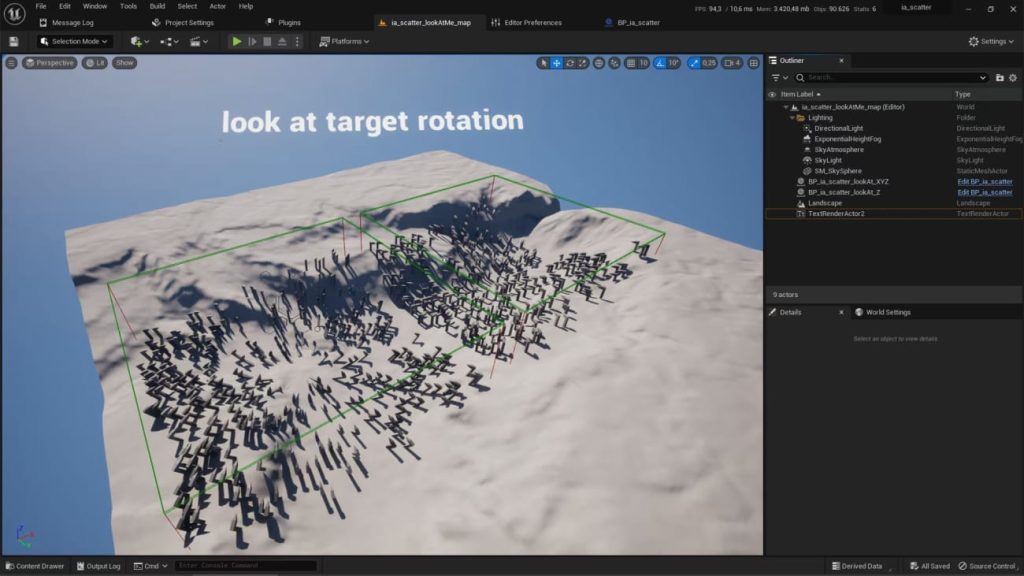Viewport: 1024px width, 576px height.
Task: Open the Content Drawer
Action: coord(34,566)
